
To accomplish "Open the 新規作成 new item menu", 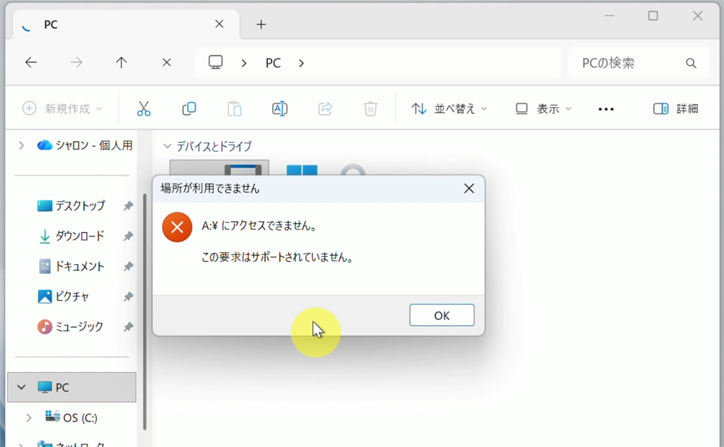I will 62,109.
